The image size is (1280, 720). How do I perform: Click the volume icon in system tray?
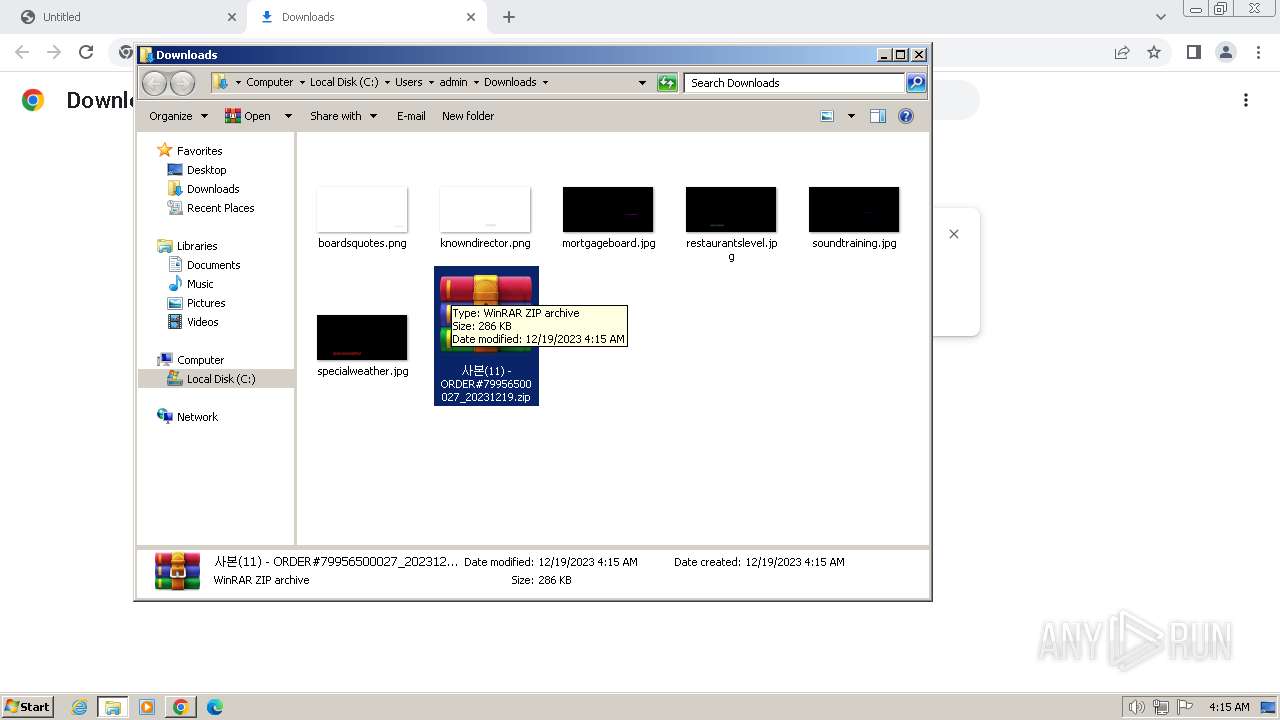[x=1136, y=707]
